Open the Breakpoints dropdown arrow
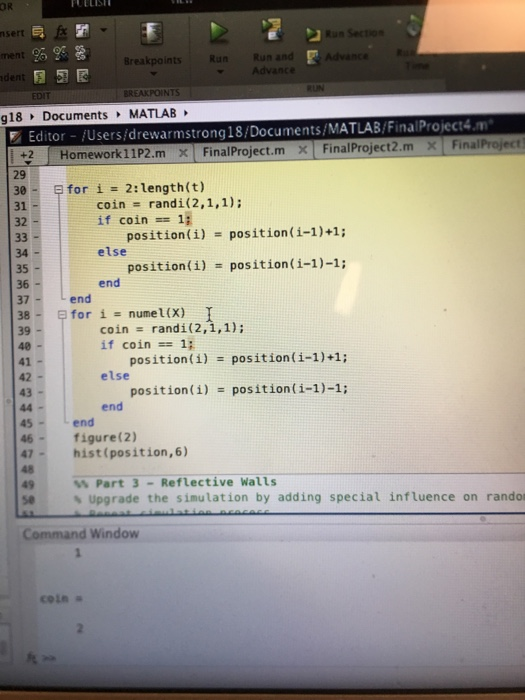The image size is (525, 700). pos(153,73)
